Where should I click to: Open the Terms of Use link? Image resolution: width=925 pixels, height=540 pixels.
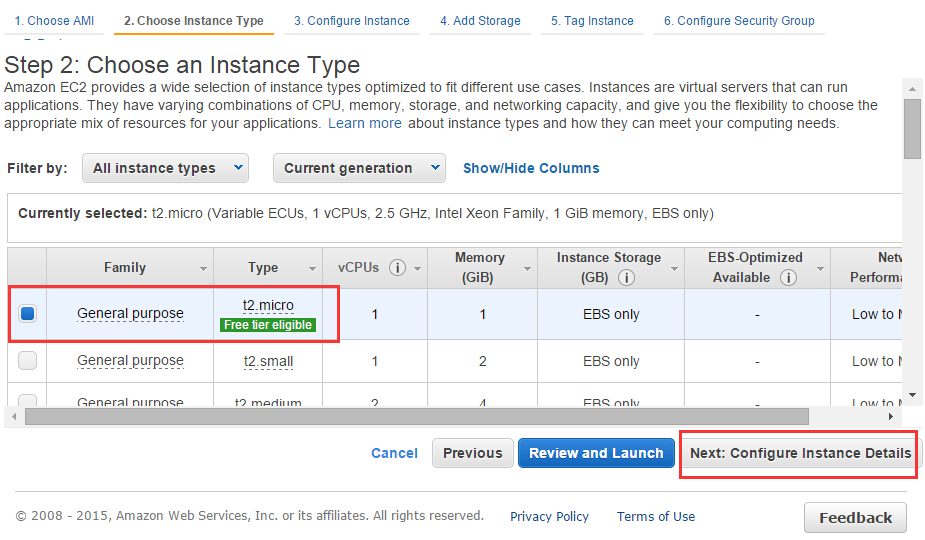point(655,516)
